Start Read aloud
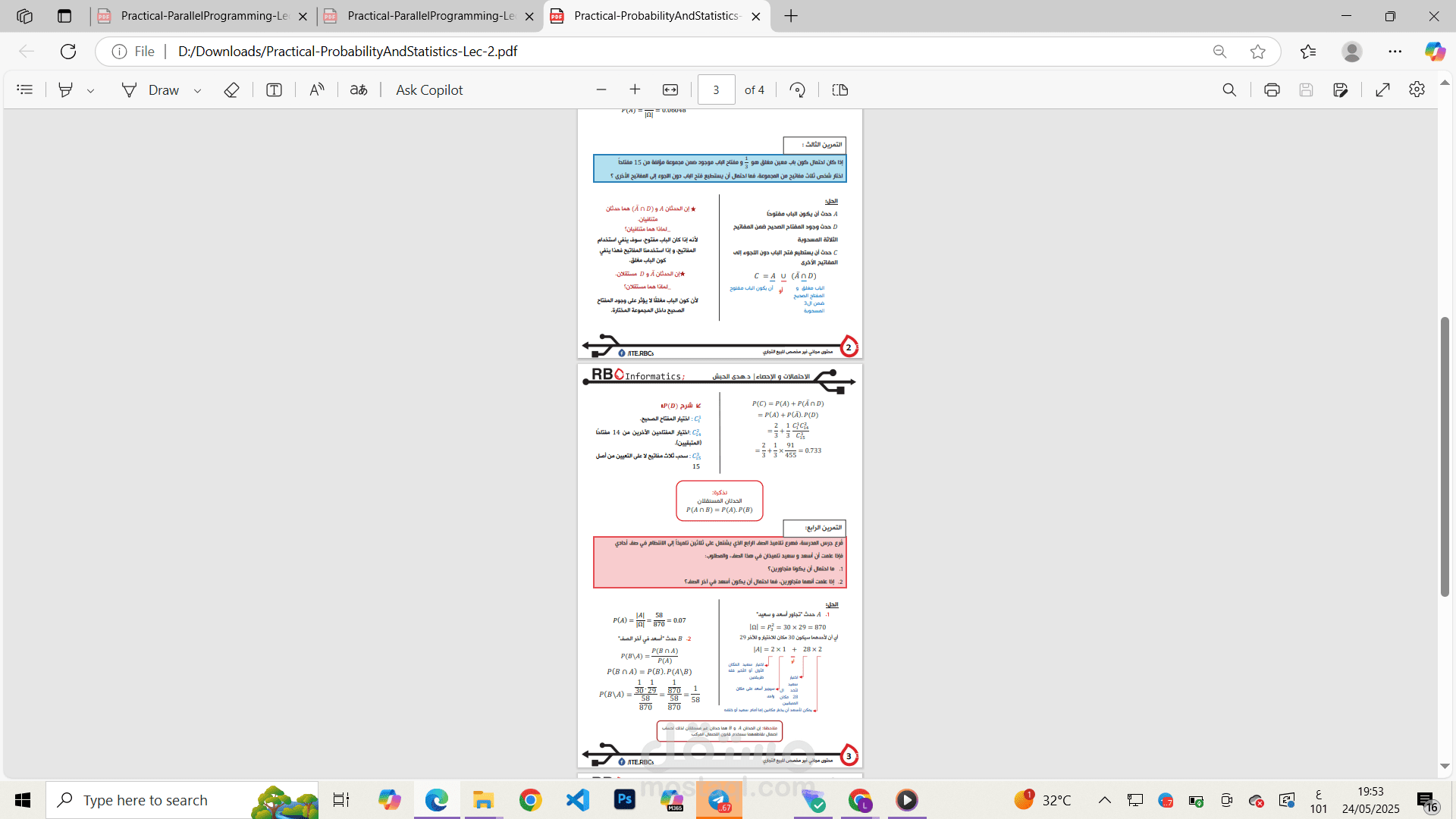This screenshot has width=1456, height=819. [317, 89]
